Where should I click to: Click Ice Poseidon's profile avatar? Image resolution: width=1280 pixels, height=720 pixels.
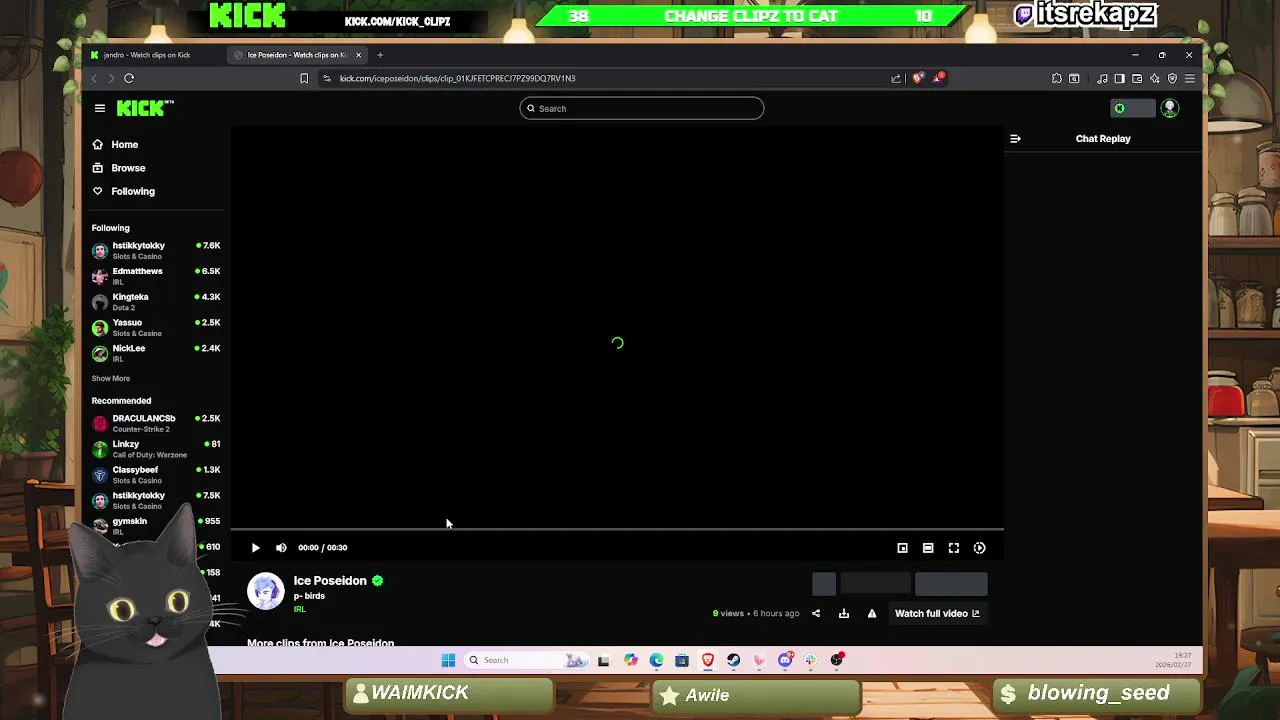click(x=266, y=591)
